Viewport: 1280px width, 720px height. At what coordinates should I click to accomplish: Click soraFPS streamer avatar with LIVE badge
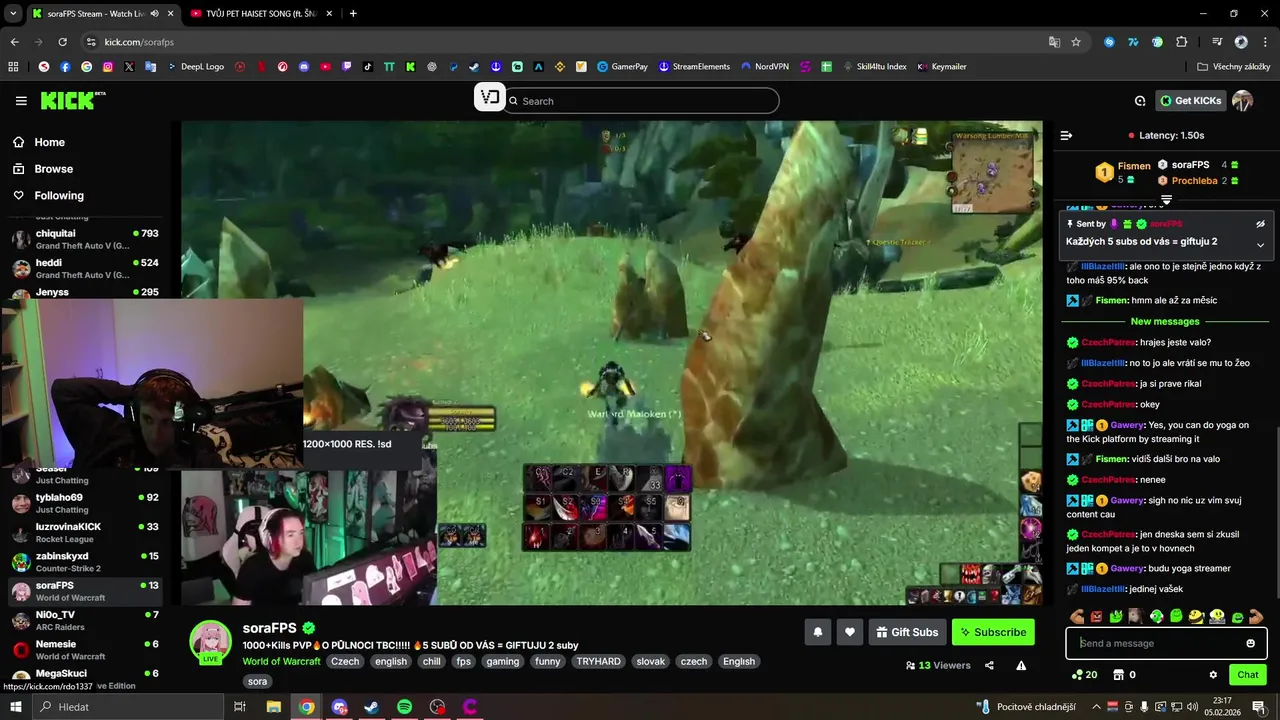click(210, 642)
